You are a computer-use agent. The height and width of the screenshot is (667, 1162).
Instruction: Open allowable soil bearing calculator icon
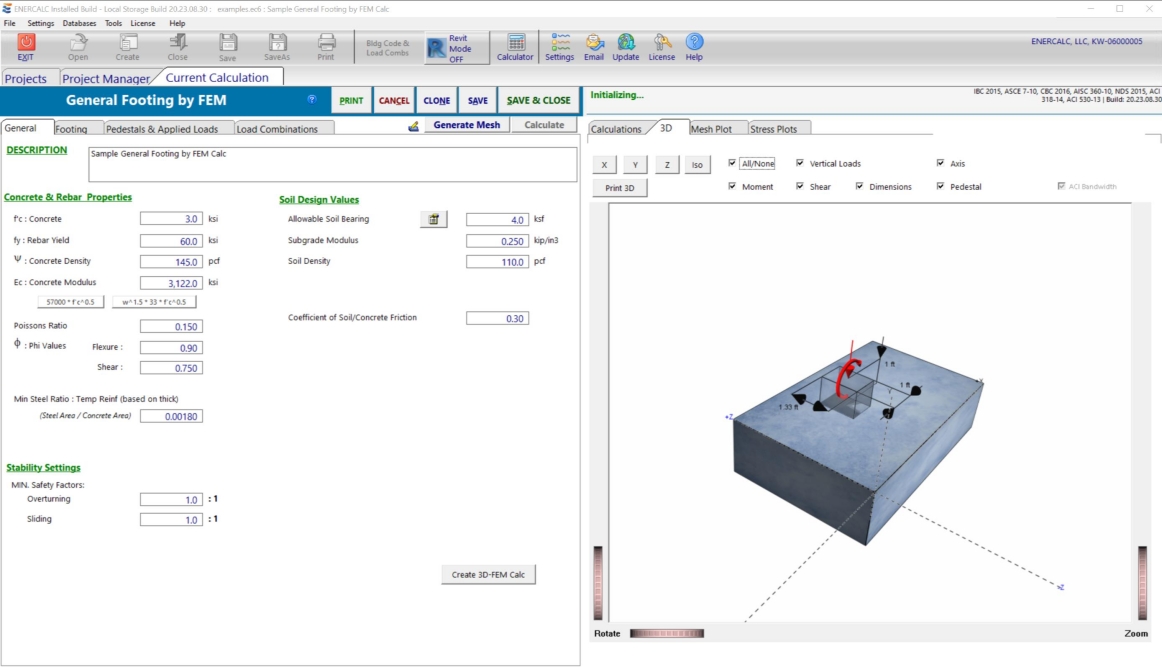(x=433, y=219)
